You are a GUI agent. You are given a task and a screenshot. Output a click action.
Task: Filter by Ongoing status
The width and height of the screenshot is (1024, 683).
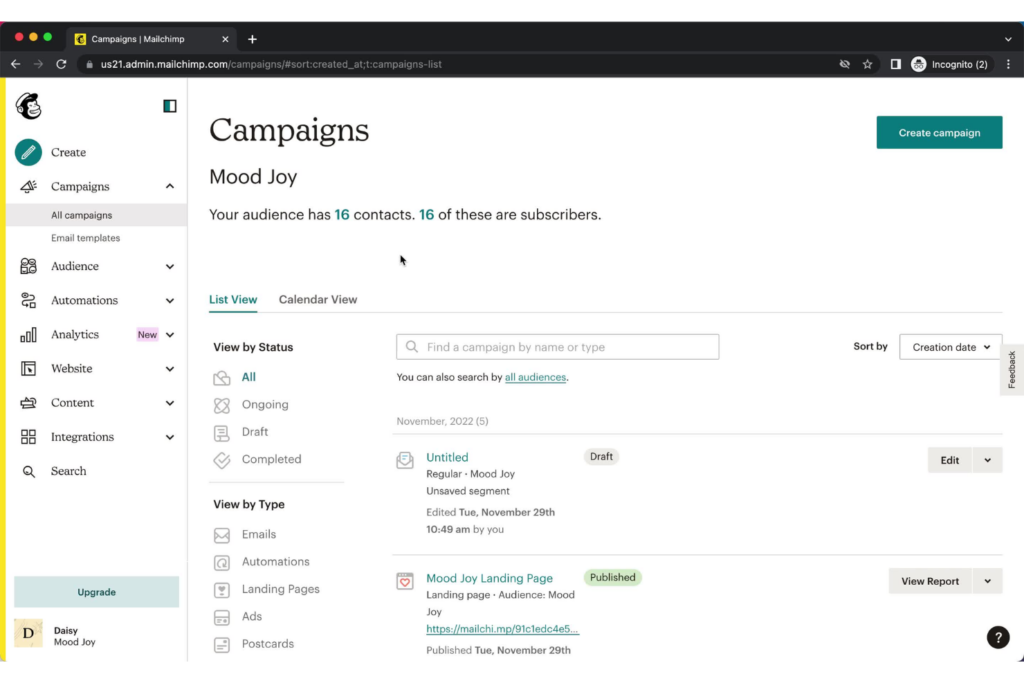tap(265, 404)
